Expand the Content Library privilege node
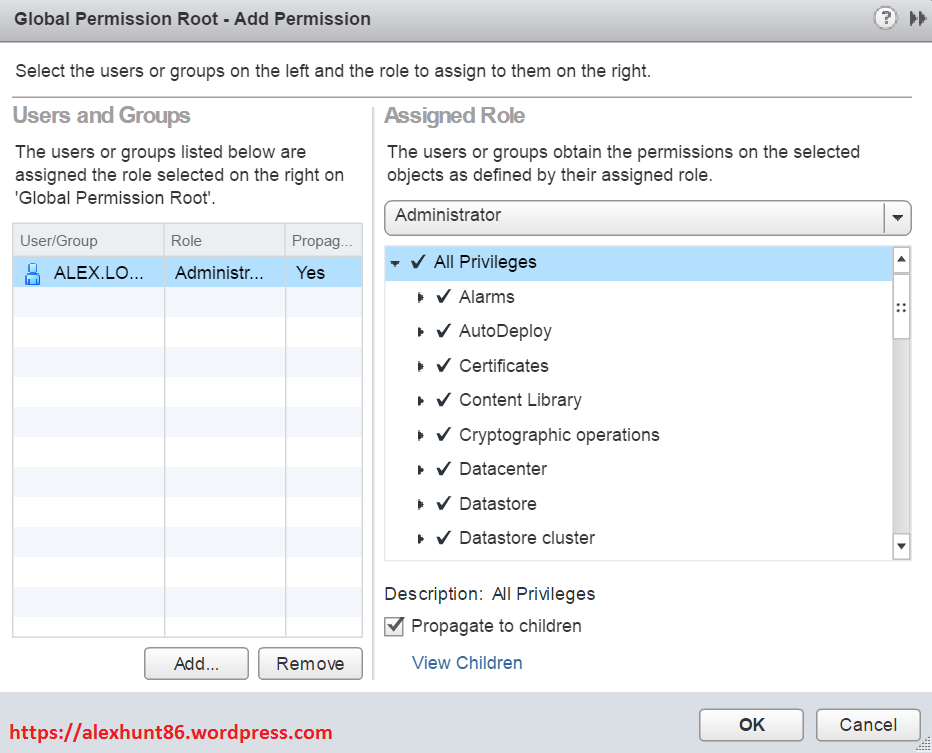932x753 pixels. coord(421,401)
